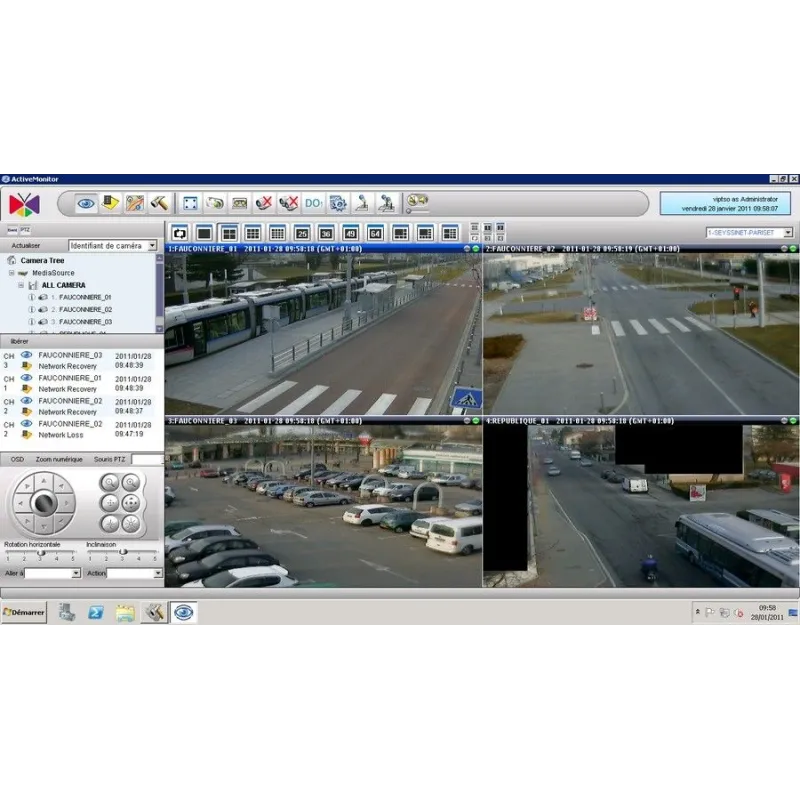This screenshot has height=800, width=800.
Task: Click the auto-sequence layout icon
Action: pyautogui.click(x=180, y=233)
